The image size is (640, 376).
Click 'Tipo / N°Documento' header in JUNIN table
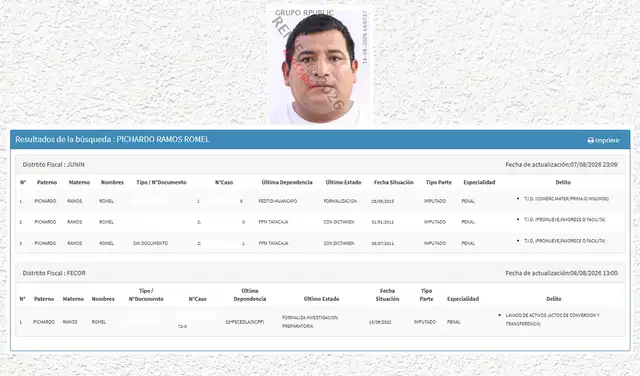pyautogui.click(x=161, y=182)
